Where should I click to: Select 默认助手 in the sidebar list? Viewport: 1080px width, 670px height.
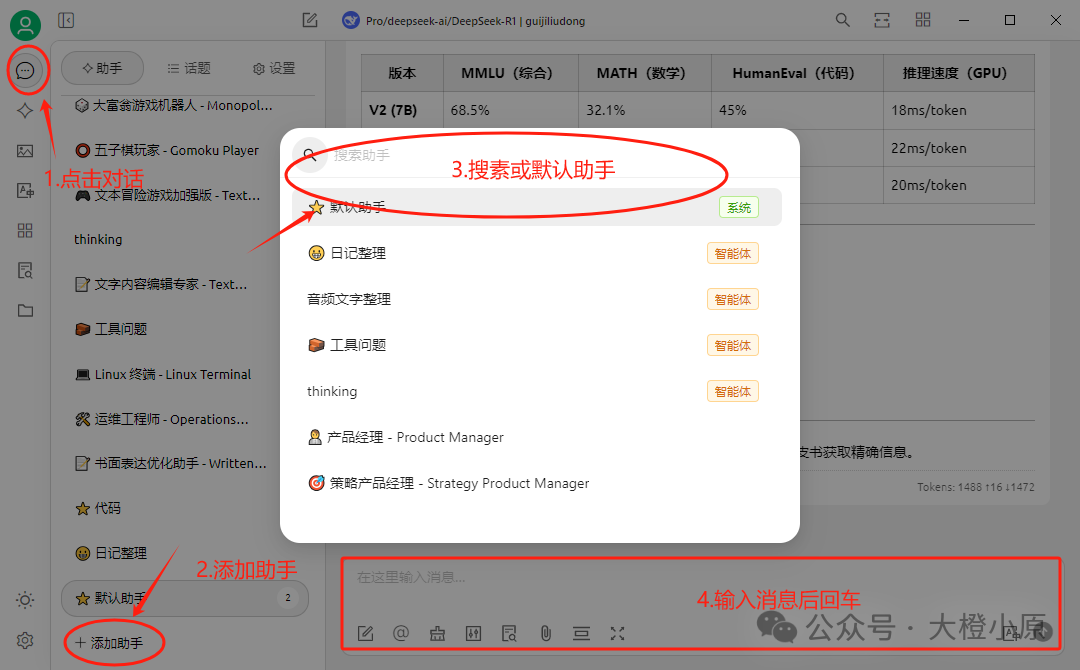point(185,598)
